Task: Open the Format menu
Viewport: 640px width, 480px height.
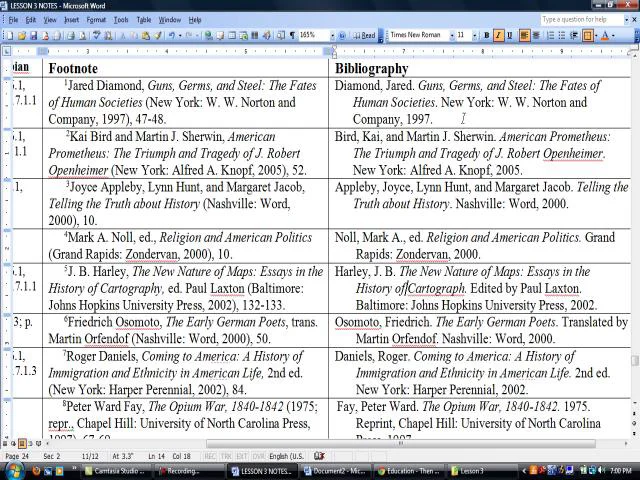Action: [x=96, y=20]
